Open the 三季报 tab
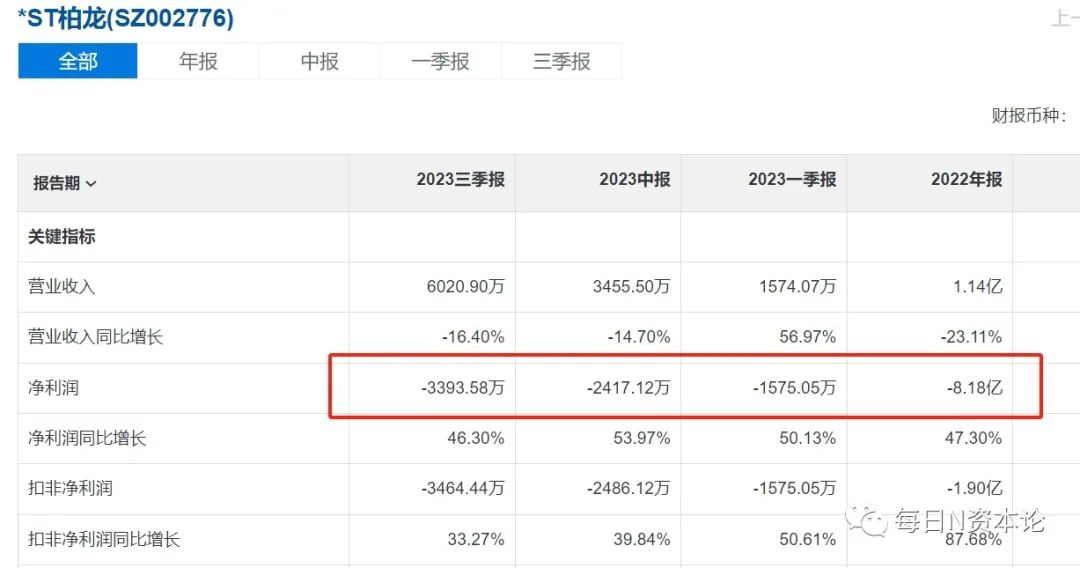Image resolution: width=1080 pixels, height=568 pixels. click(x=561, y=61)
